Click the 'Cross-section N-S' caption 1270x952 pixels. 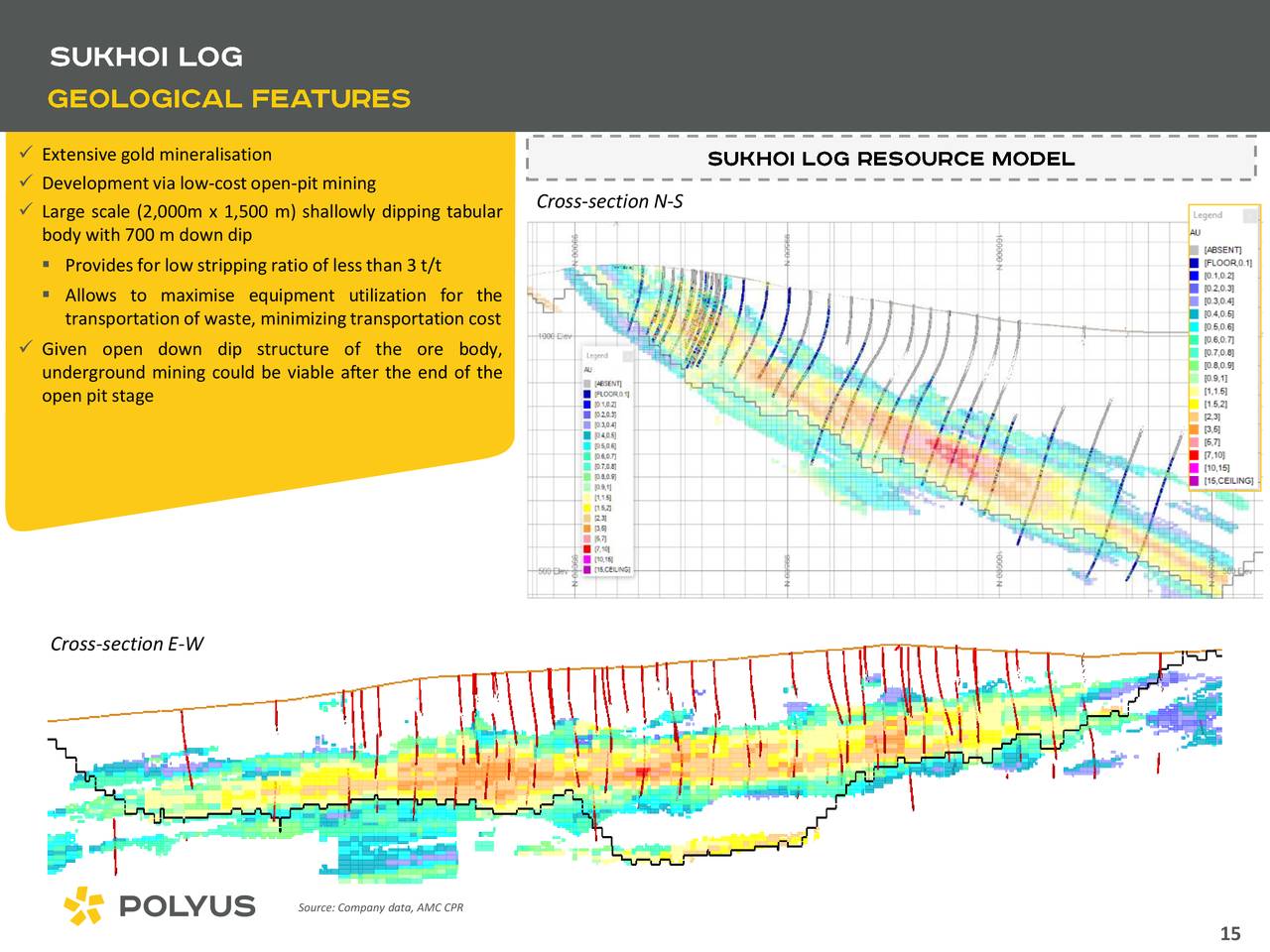click(x=609, y=202)
